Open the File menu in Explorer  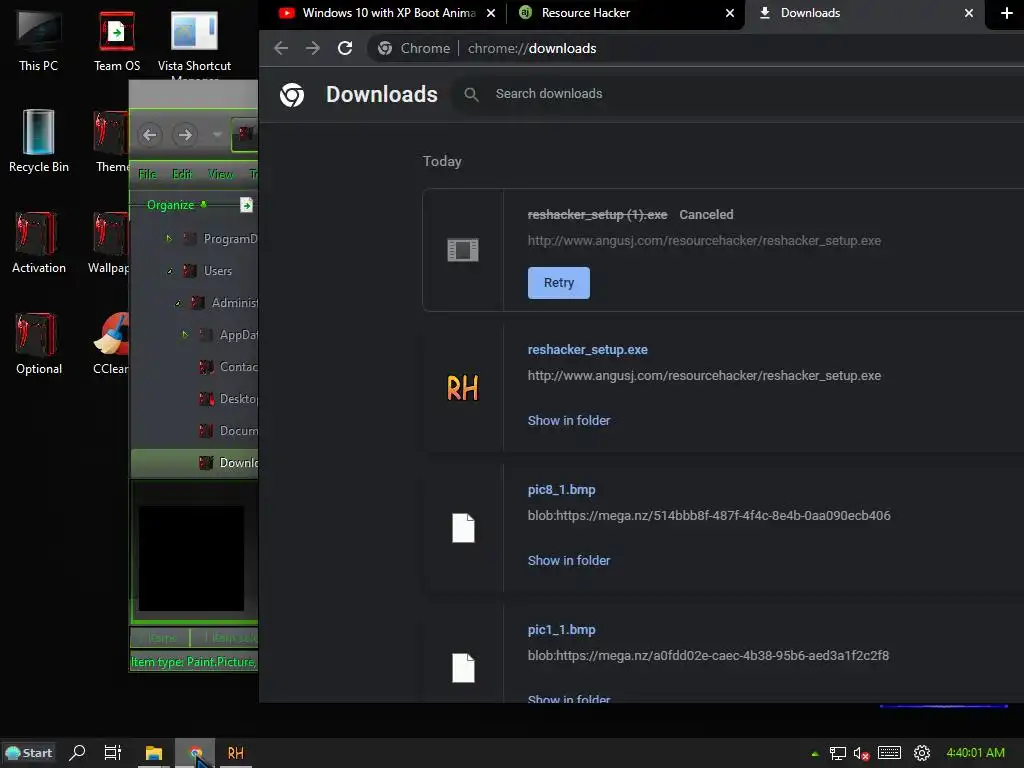coord(148,174)
